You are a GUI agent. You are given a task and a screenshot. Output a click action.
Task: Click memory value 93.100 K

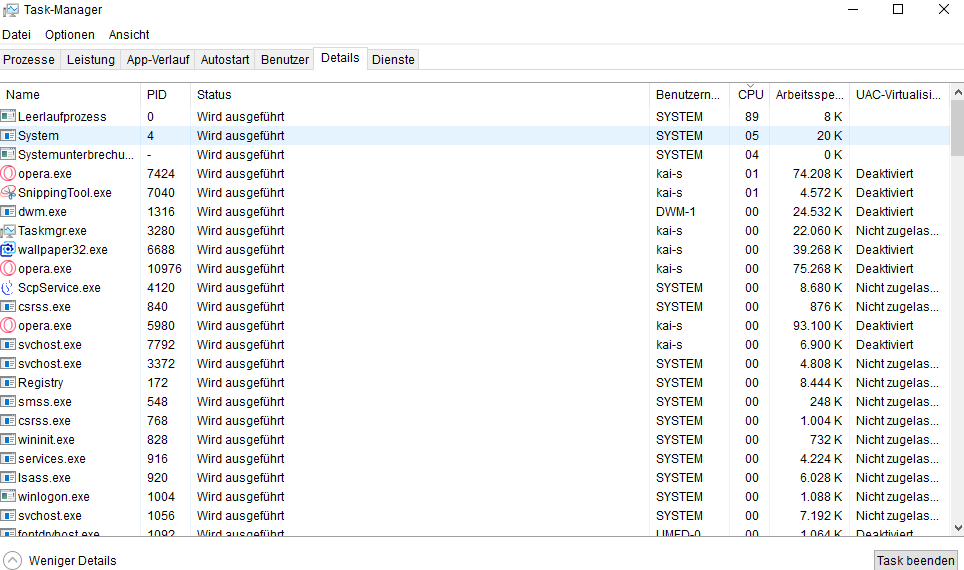817,326
